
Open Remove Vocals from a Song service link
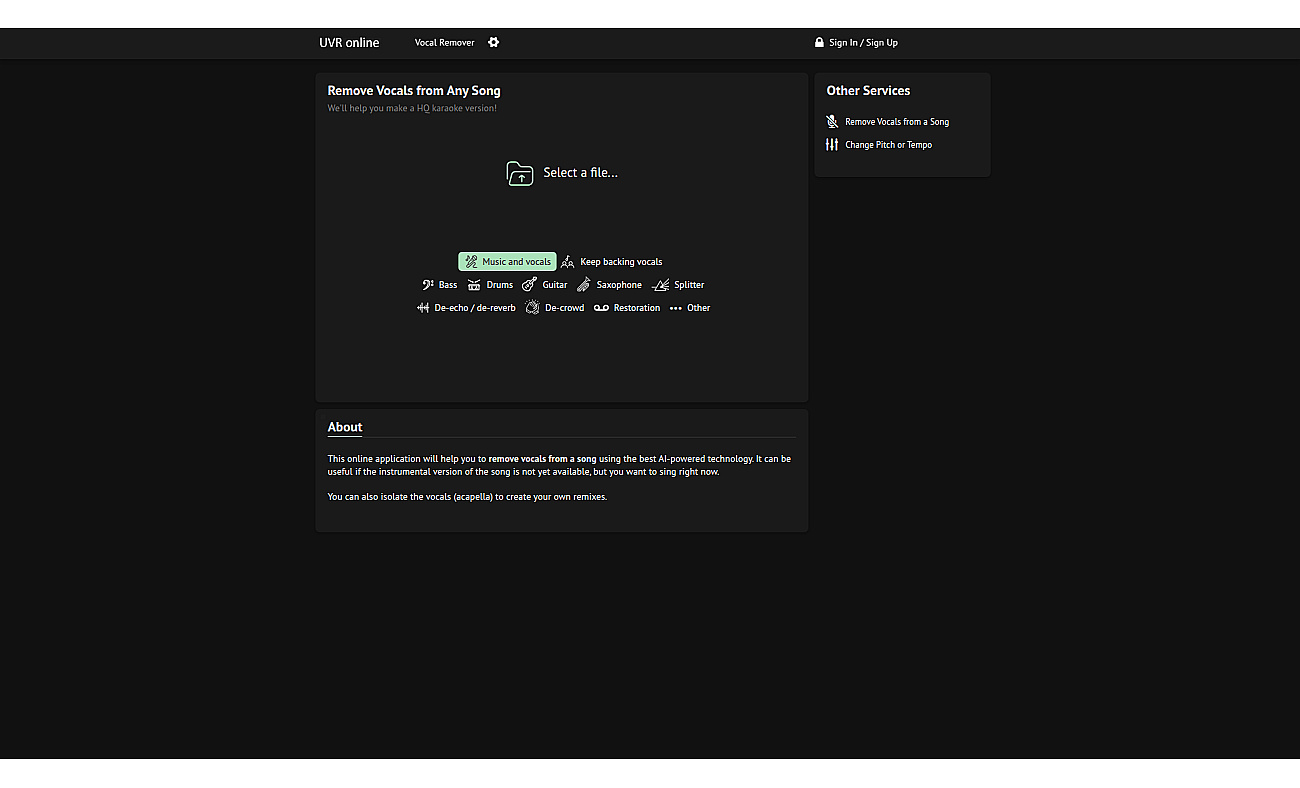[897, 122]
